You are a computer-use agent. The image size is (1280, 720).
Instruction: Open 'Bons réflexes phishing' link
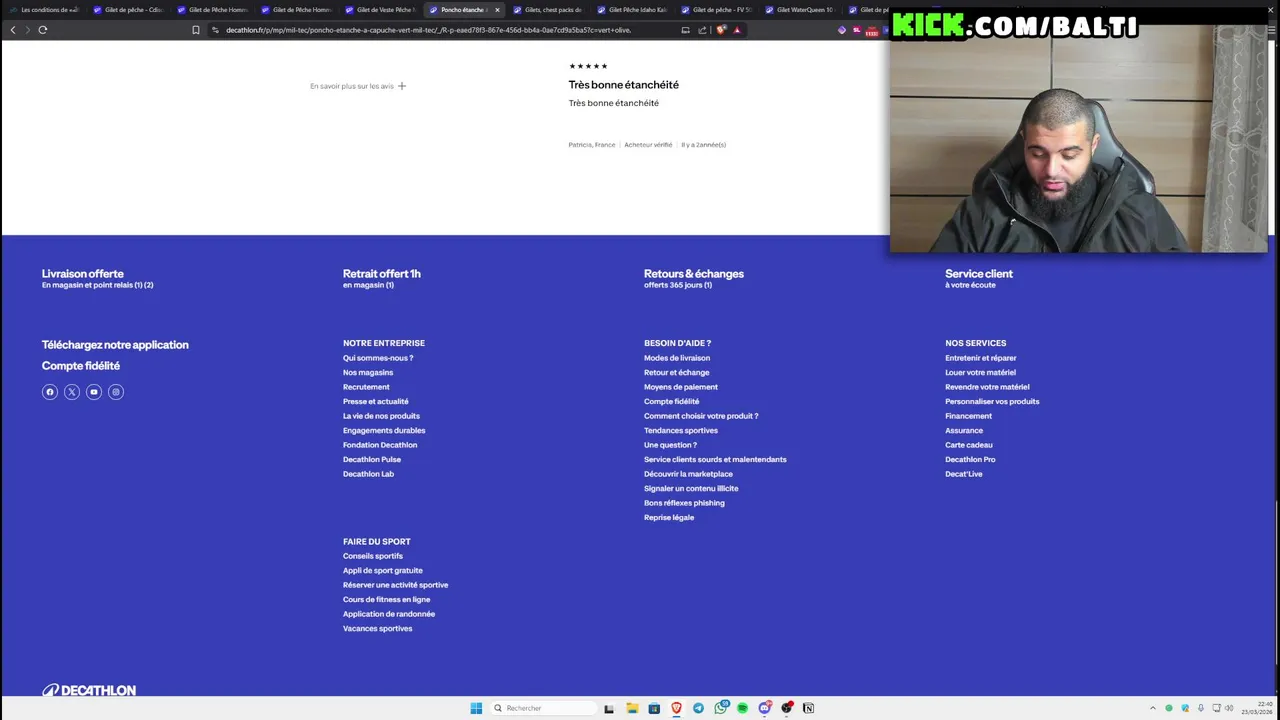click(684, 503)
